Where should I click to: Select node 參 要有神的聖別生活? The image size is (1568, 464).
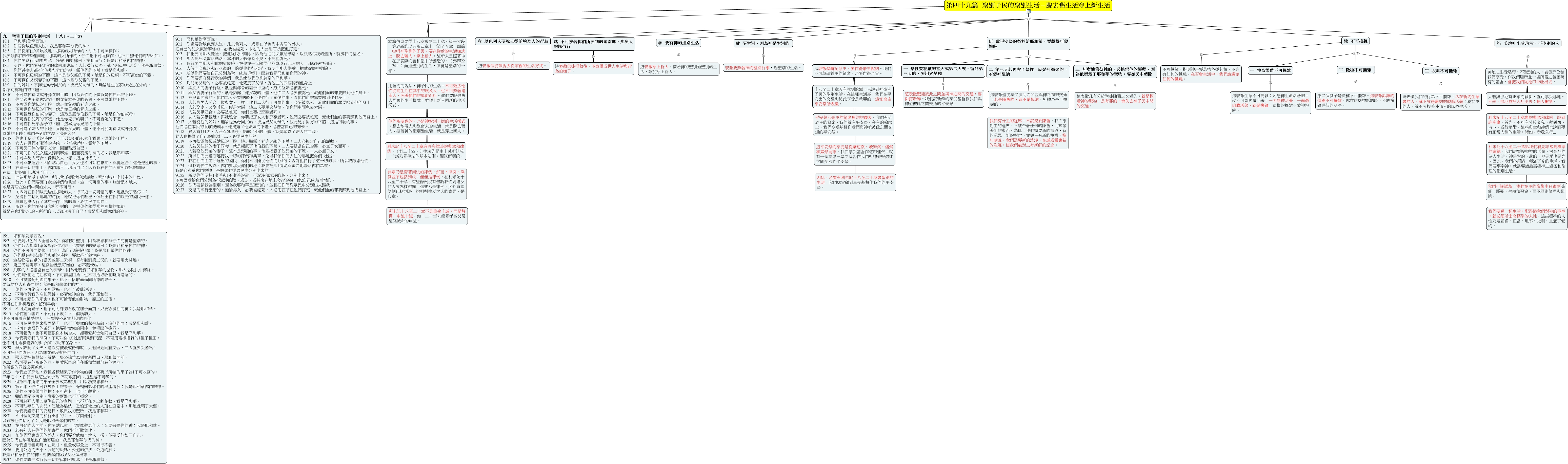click(679, 43)
